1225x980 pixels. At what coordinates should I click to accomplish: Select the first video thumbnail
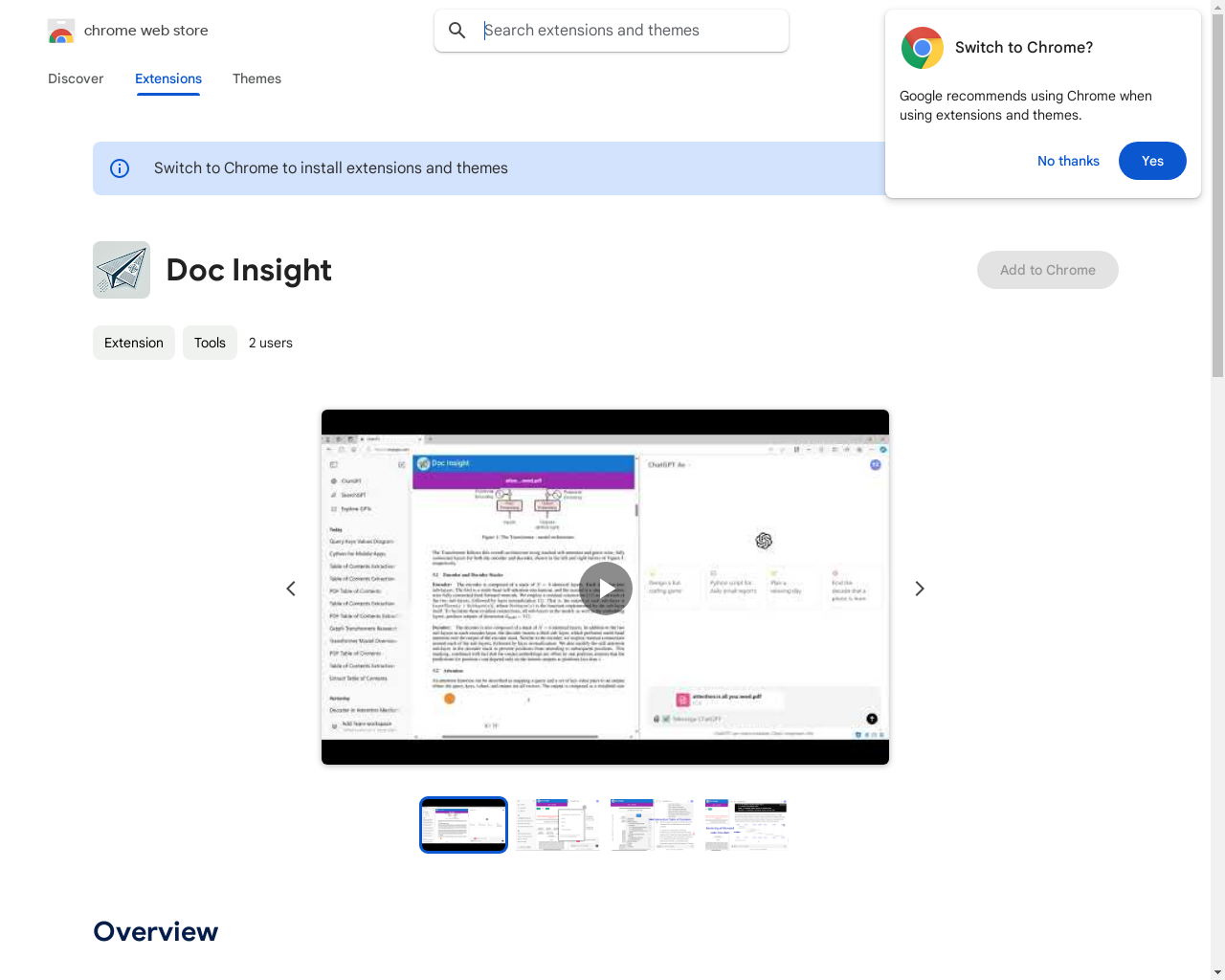[463, 825]
